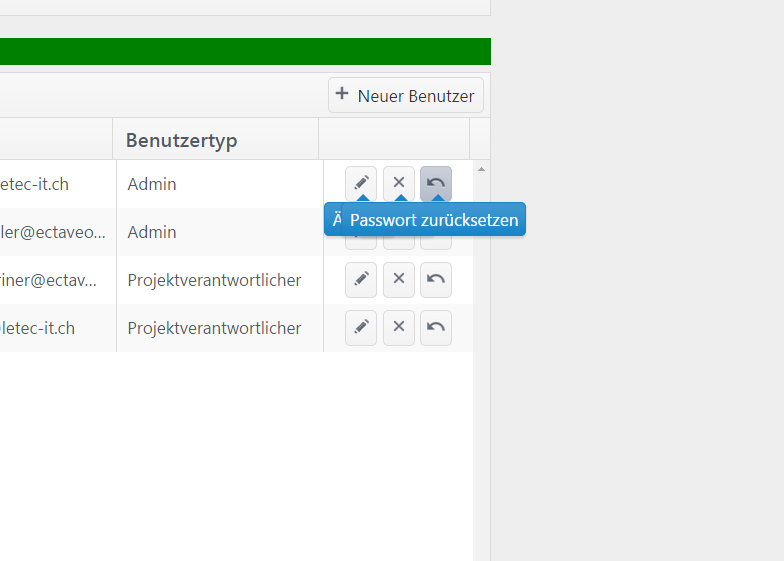
Task: Delete the first Admin user row
Action: tap(398, 183)
